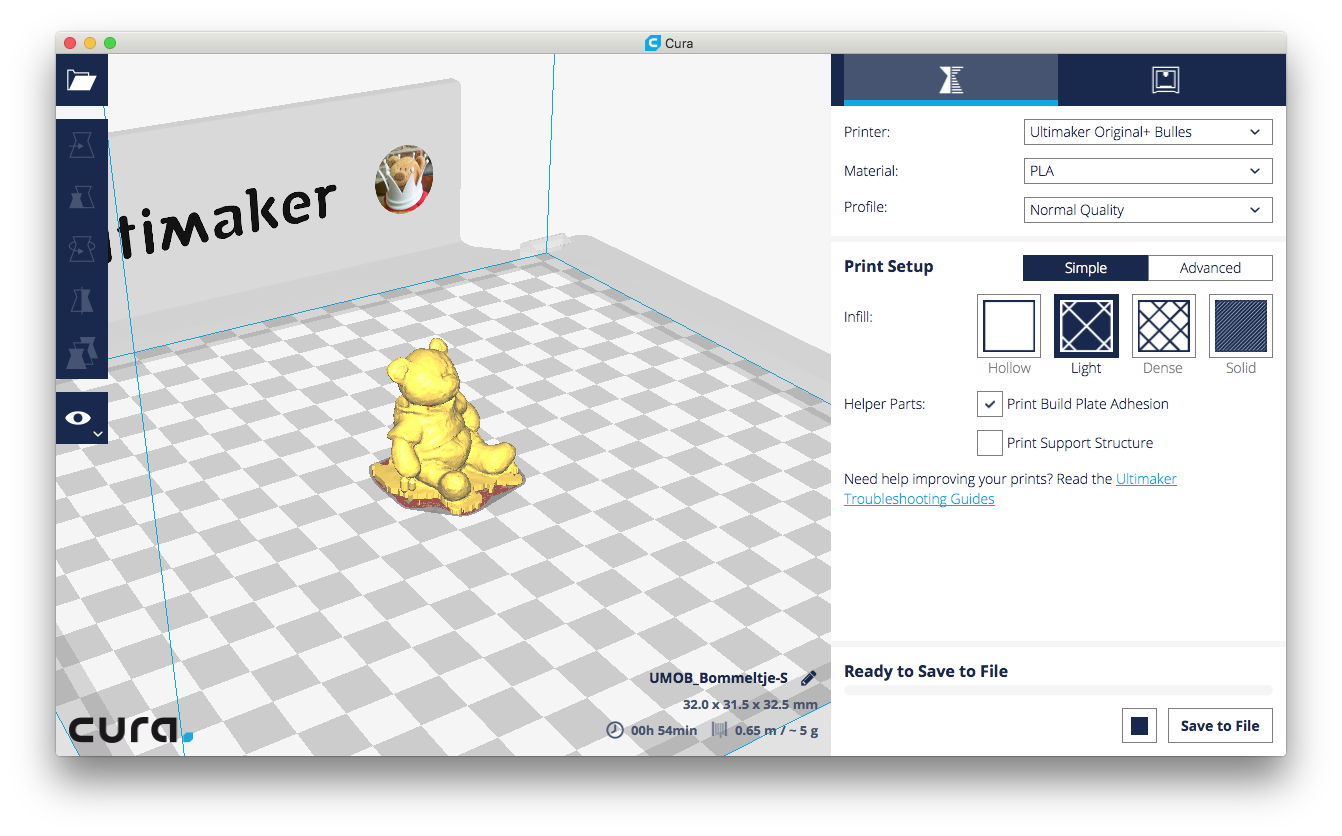This screenshot has width=1342, height=836.
Task: Switch to the Advanced print setup tab
Action: (1210, 268)
